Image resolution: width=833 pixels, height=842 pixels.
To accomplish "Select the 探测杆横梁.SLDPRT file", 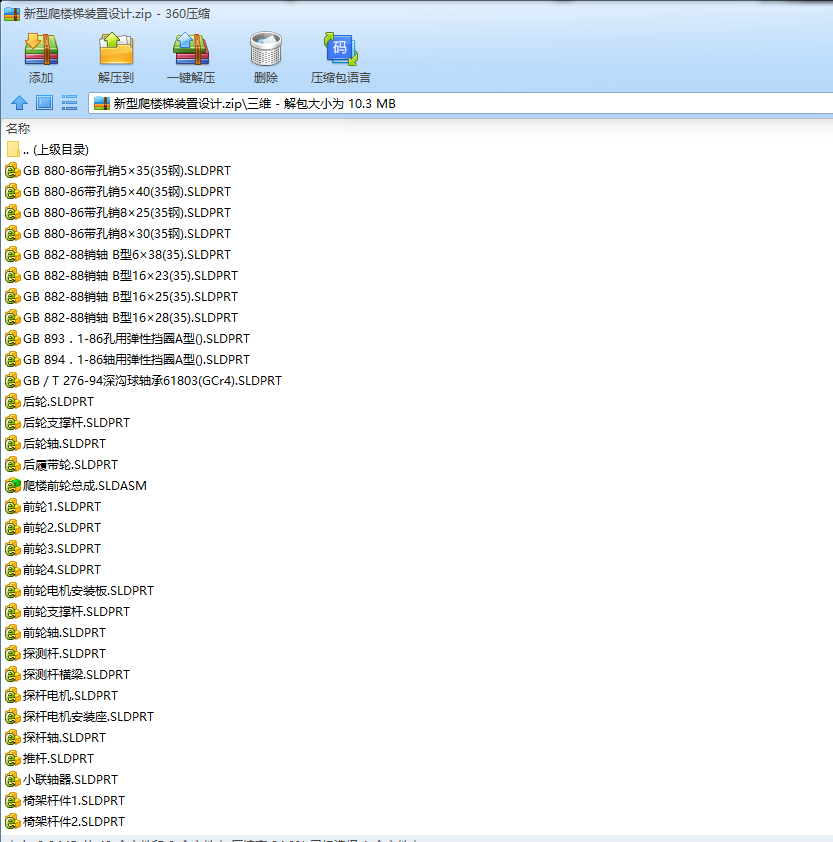I will [x=68, y=674].
